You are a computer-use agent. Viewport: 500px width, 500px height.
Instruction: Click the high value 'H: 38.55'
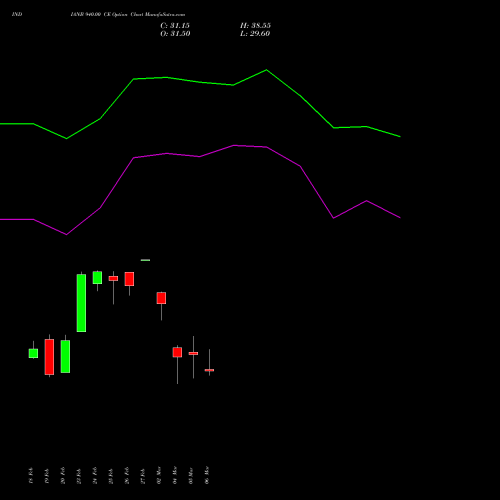click(255, 26)
